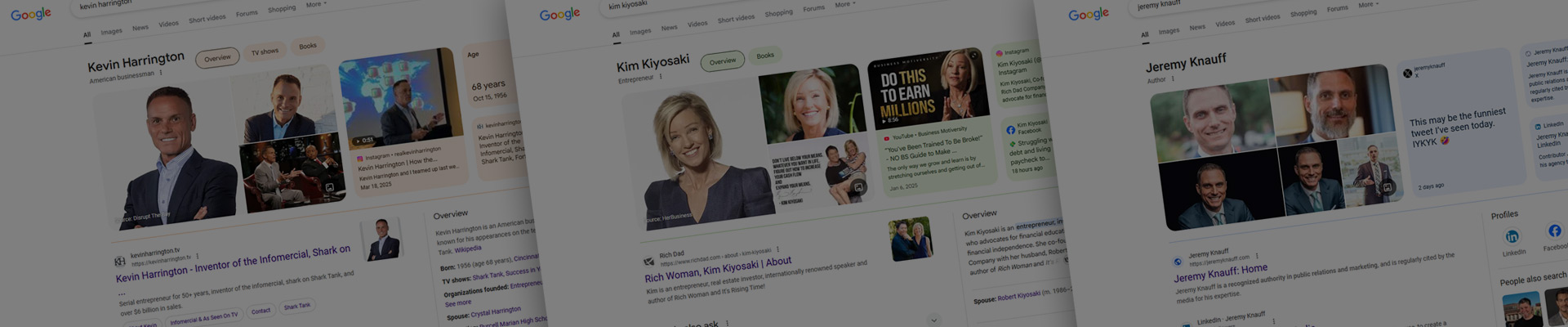Open 'Kevin Harrington - Inventor of the Infomercial' result

[x=233, y=263]
